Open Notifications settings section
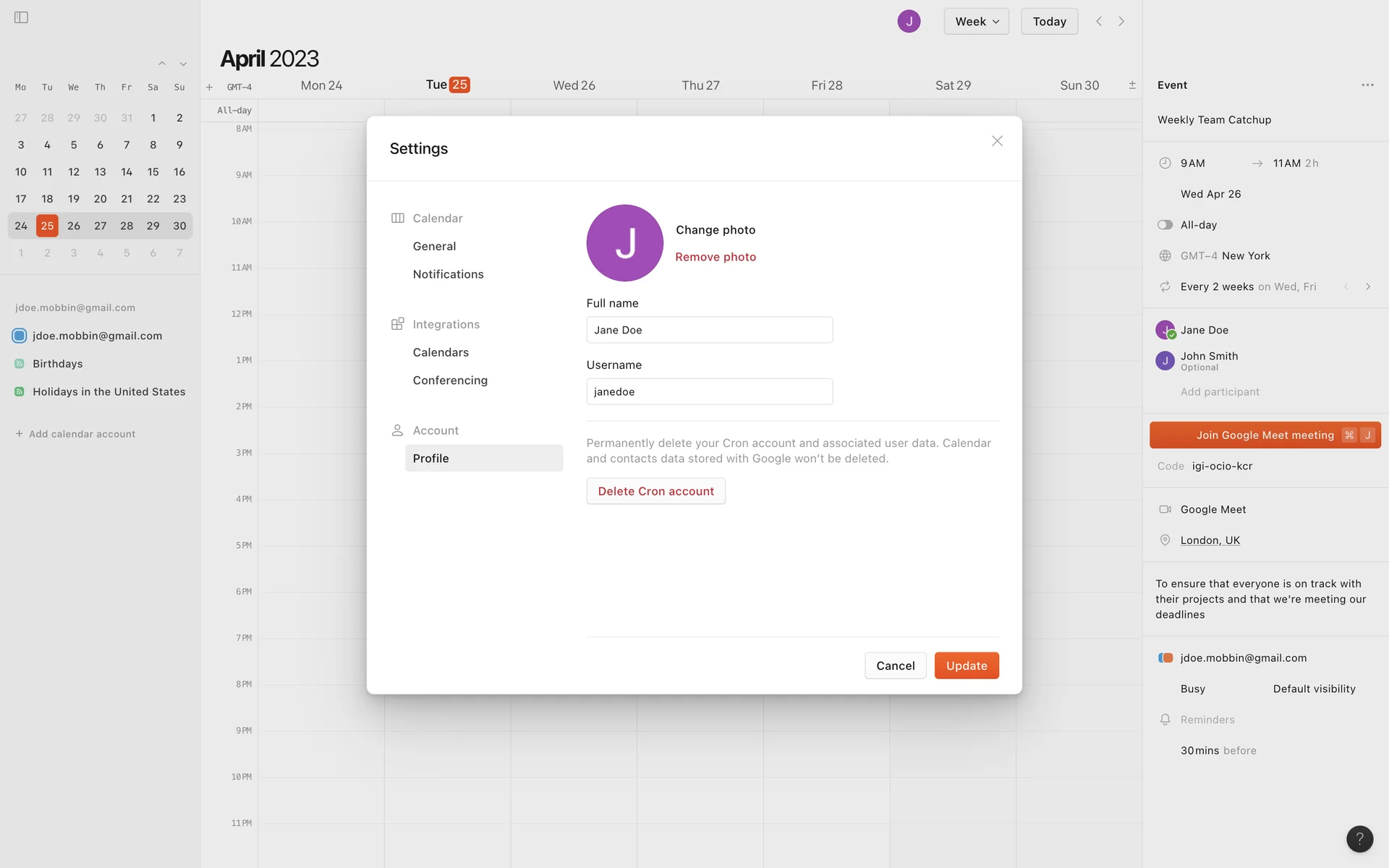This screenshot has width=1389, height=868. coord(448,274)
